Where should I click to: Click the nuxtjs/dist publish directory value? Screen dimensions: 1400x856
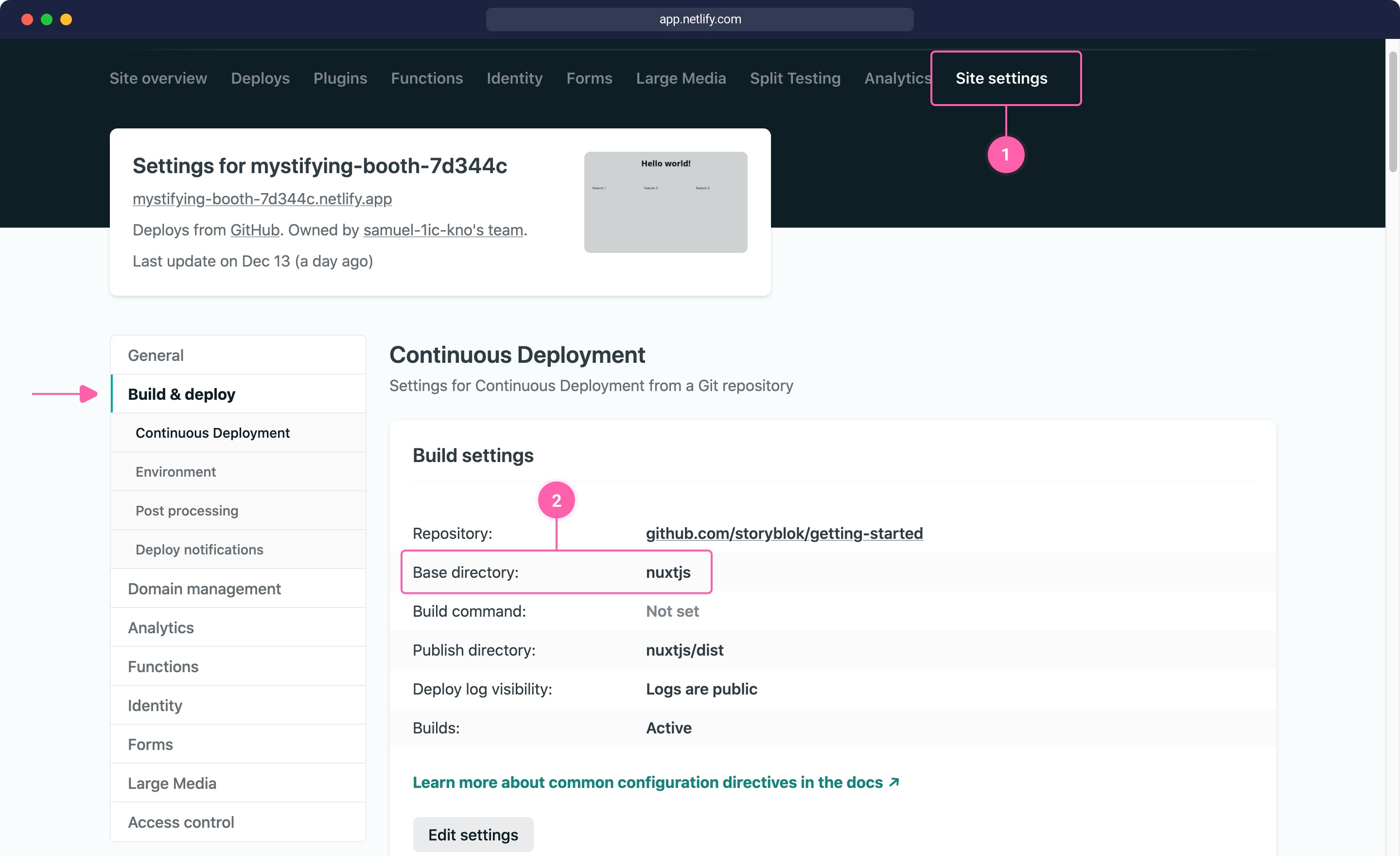pos(684,650)
